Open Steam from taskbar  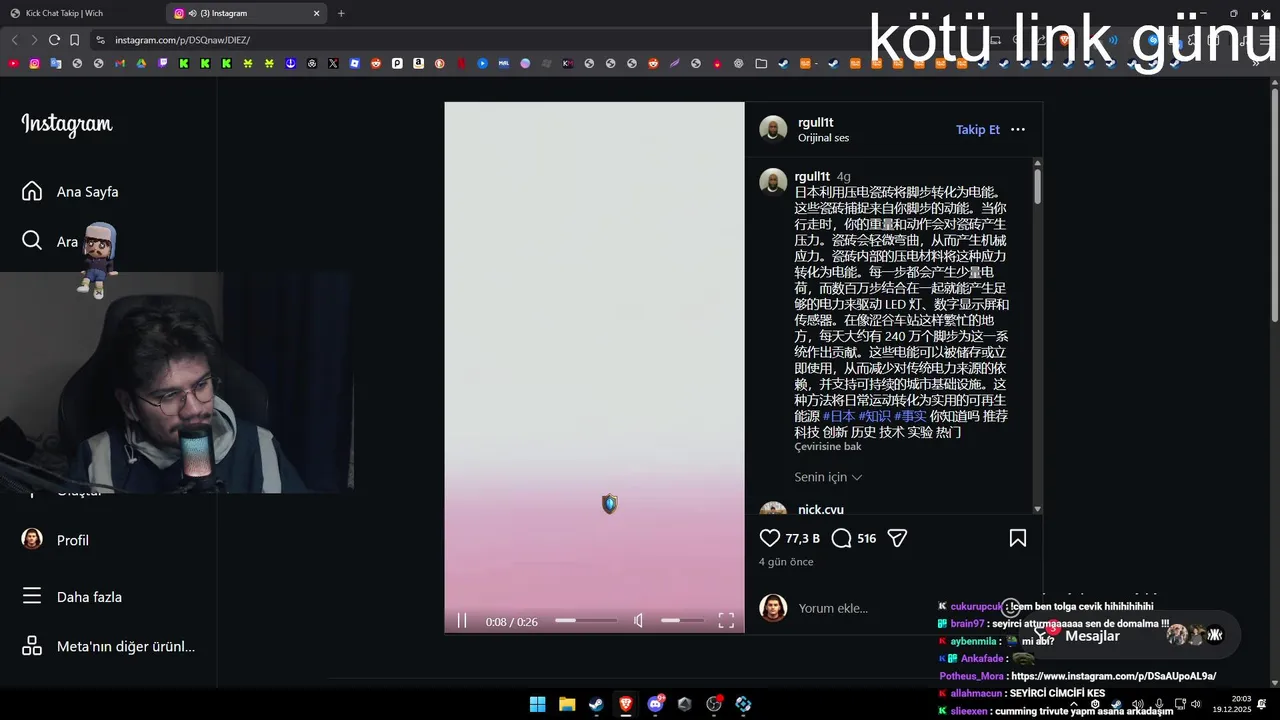click(596, 704)
